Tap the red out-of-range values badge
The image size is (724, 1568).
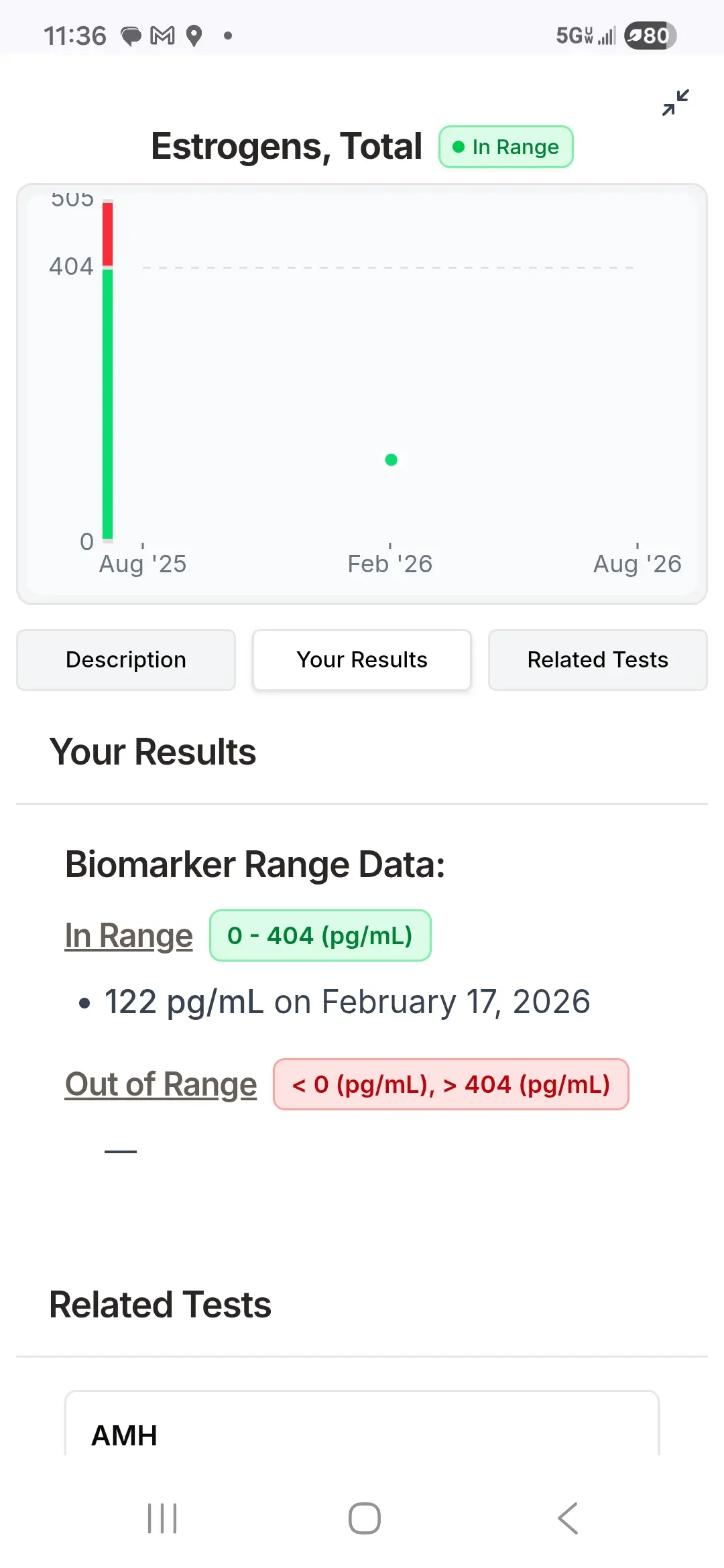tap(450, 1084)
